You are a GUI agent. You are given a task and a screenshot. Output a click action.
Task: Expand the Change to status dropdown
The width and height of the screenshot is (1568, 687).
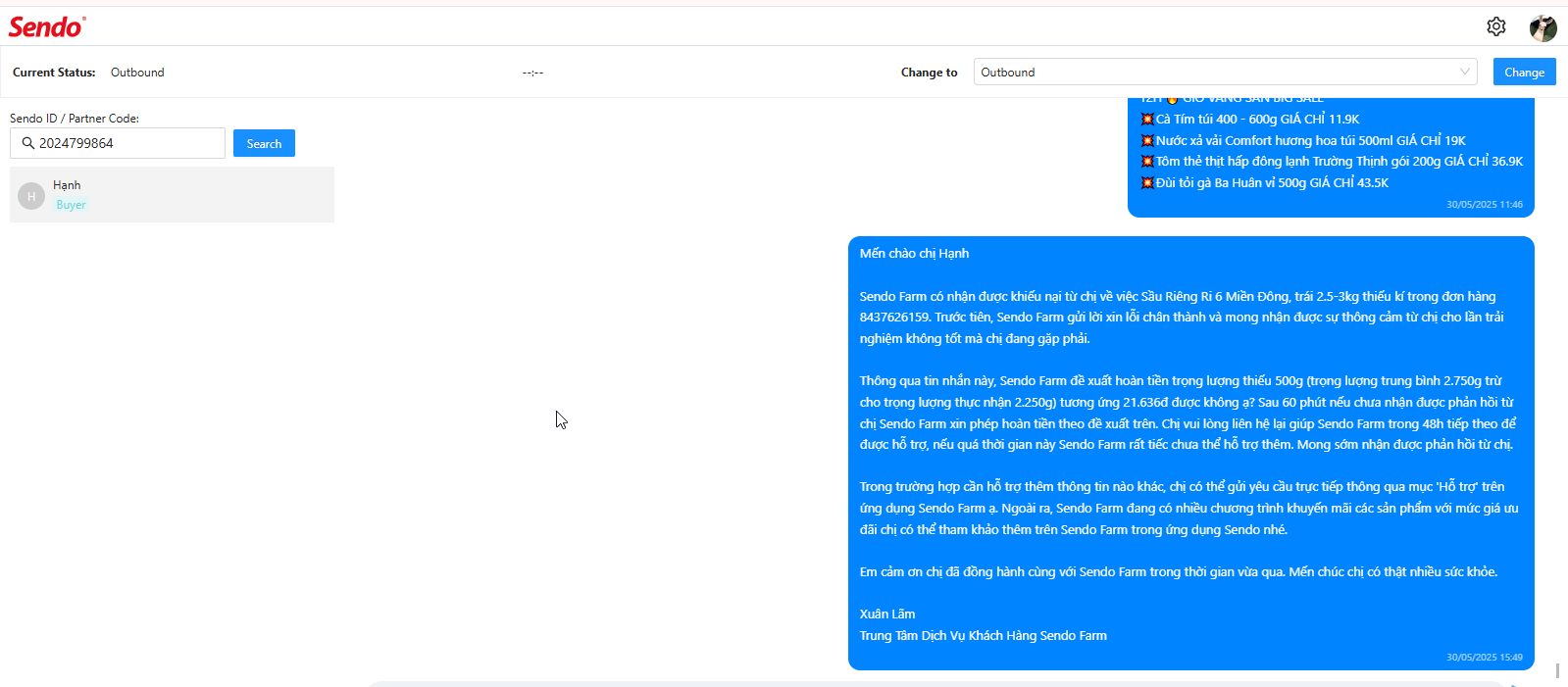click(x=1225, y=72)
